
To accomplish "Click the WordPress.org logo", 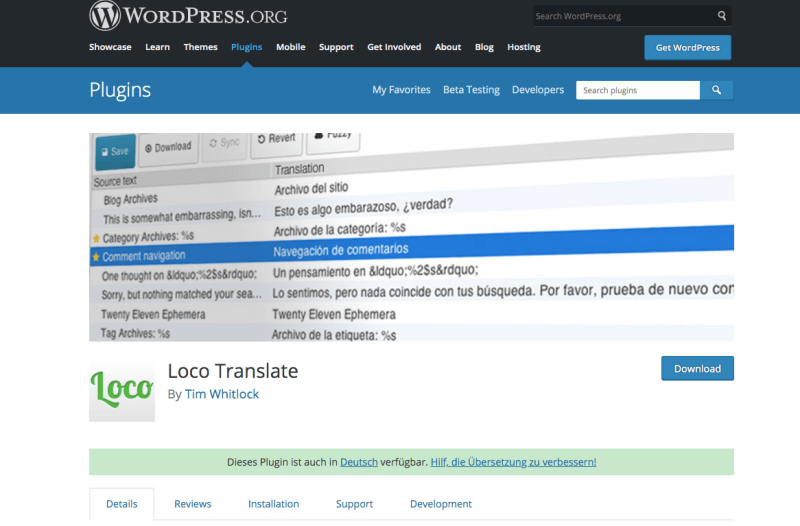I will [x=188, y=15].
